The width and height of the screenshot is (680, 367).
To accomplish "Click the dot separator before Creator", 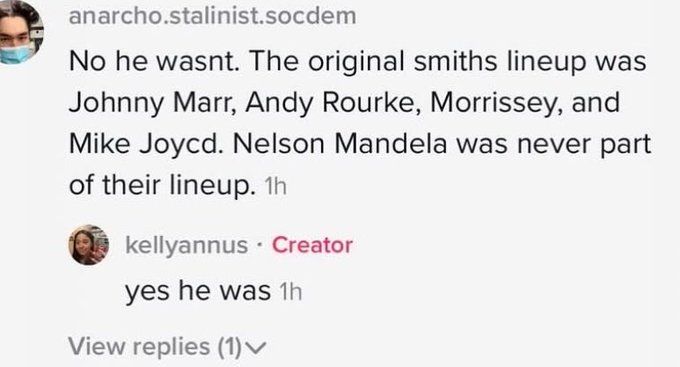I will (x=260, y=246).
